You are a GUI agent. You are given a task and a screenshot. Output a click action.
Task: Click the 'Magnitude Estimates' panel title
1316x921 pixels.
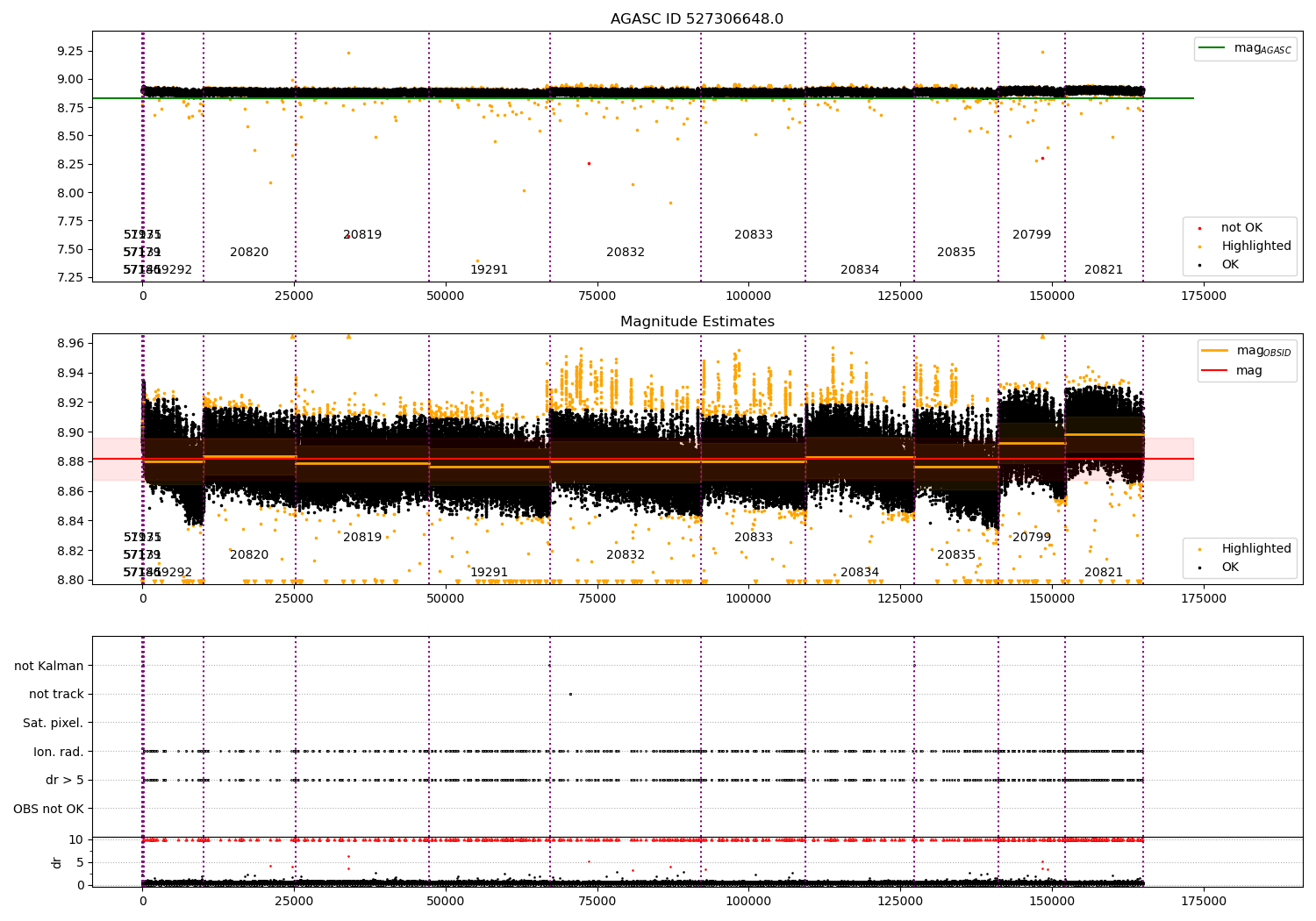point(697,322)
